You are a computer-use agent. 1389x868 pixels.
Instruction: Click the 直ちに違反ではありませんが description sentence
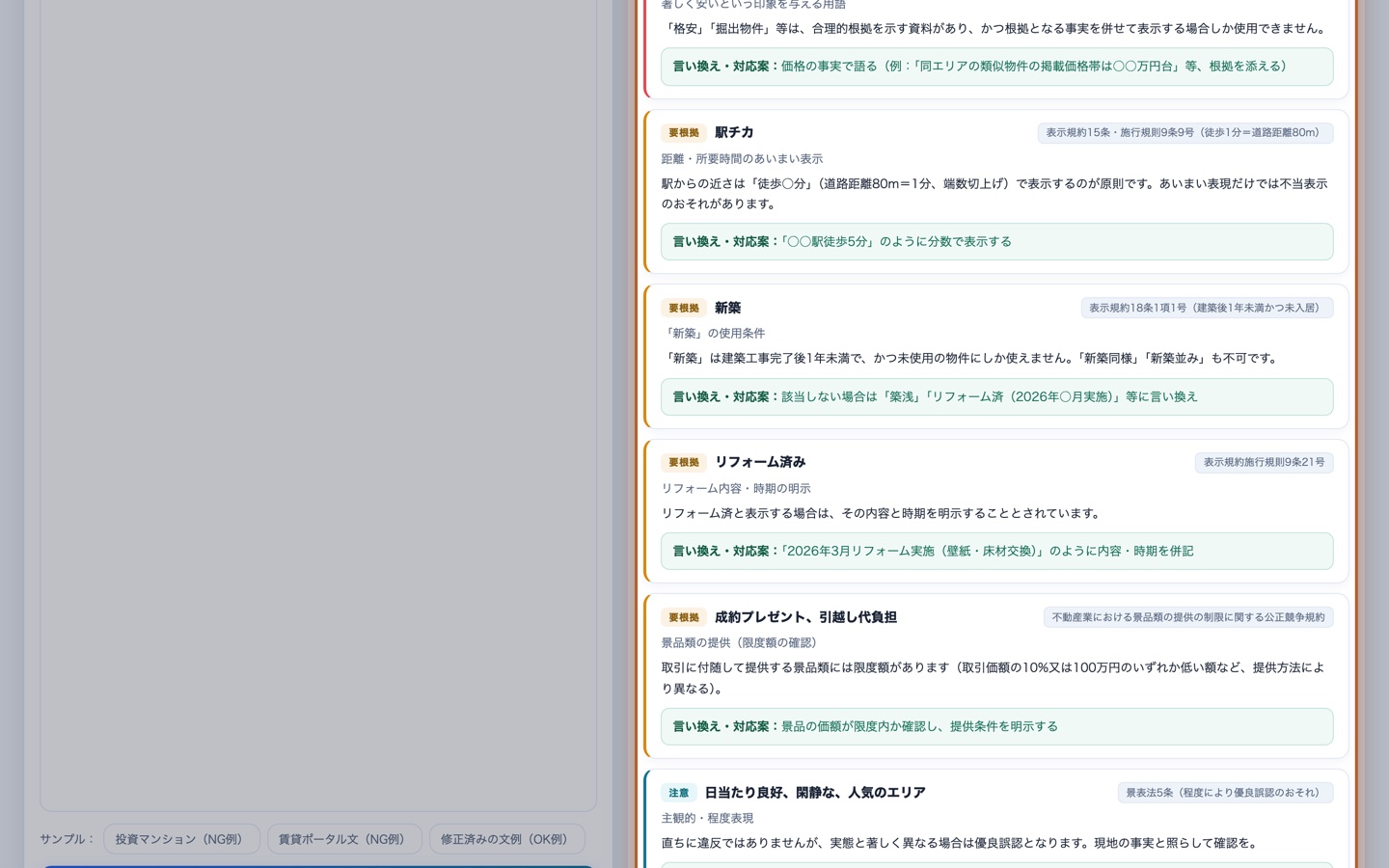coord(962,843)
